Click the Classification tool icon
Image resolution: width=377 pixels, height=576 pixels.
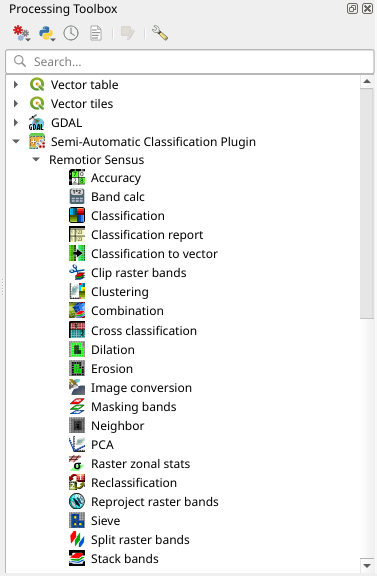[x=77, y=216]
